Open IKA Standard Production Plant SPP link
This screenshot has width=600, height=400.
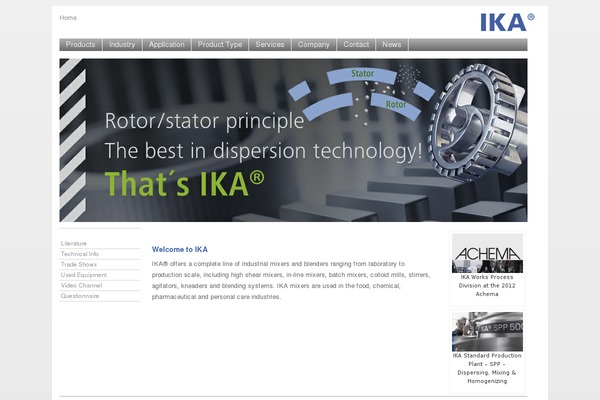(487, 368)
